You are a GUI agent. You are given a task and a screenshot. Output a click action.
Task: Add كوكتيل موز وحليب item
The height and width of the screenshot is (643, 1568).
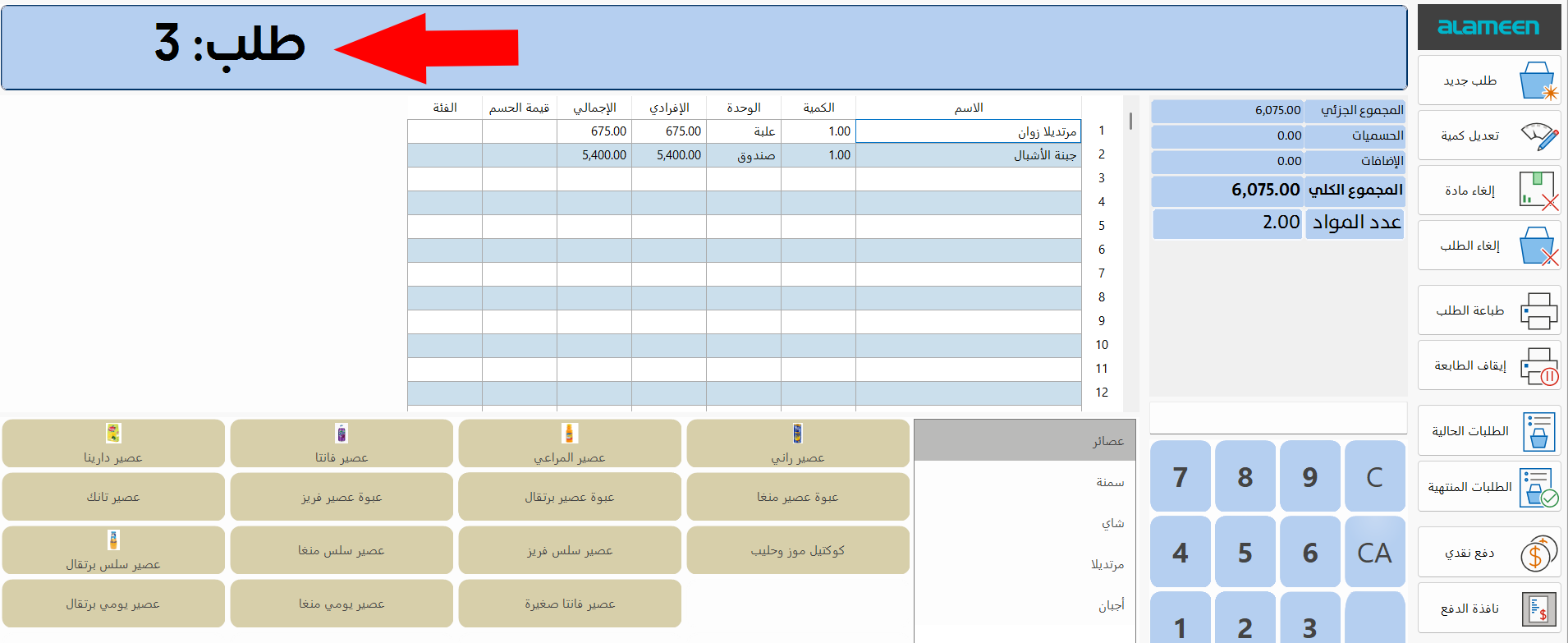(x=798, y=550)
